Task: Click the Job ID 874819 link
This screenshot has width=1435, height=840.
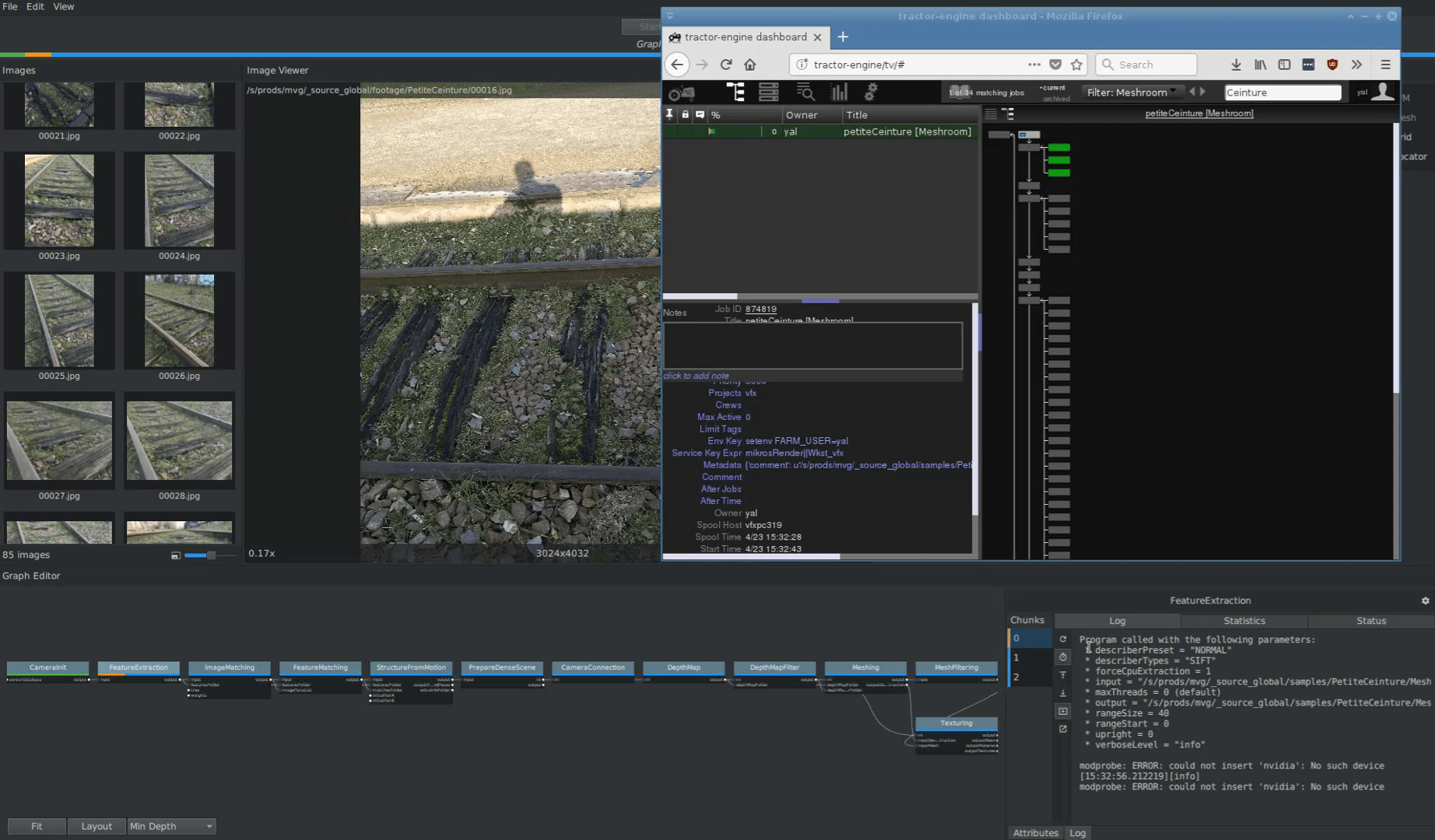Action: (x=760, y=309)
